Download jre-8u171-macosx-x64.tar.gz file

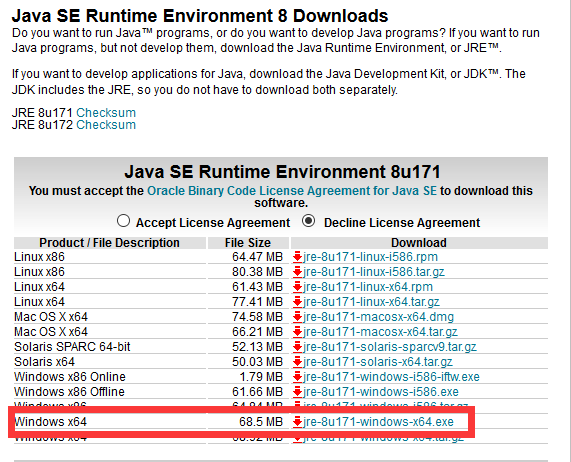pyautogui.click(x=380, y=332)
